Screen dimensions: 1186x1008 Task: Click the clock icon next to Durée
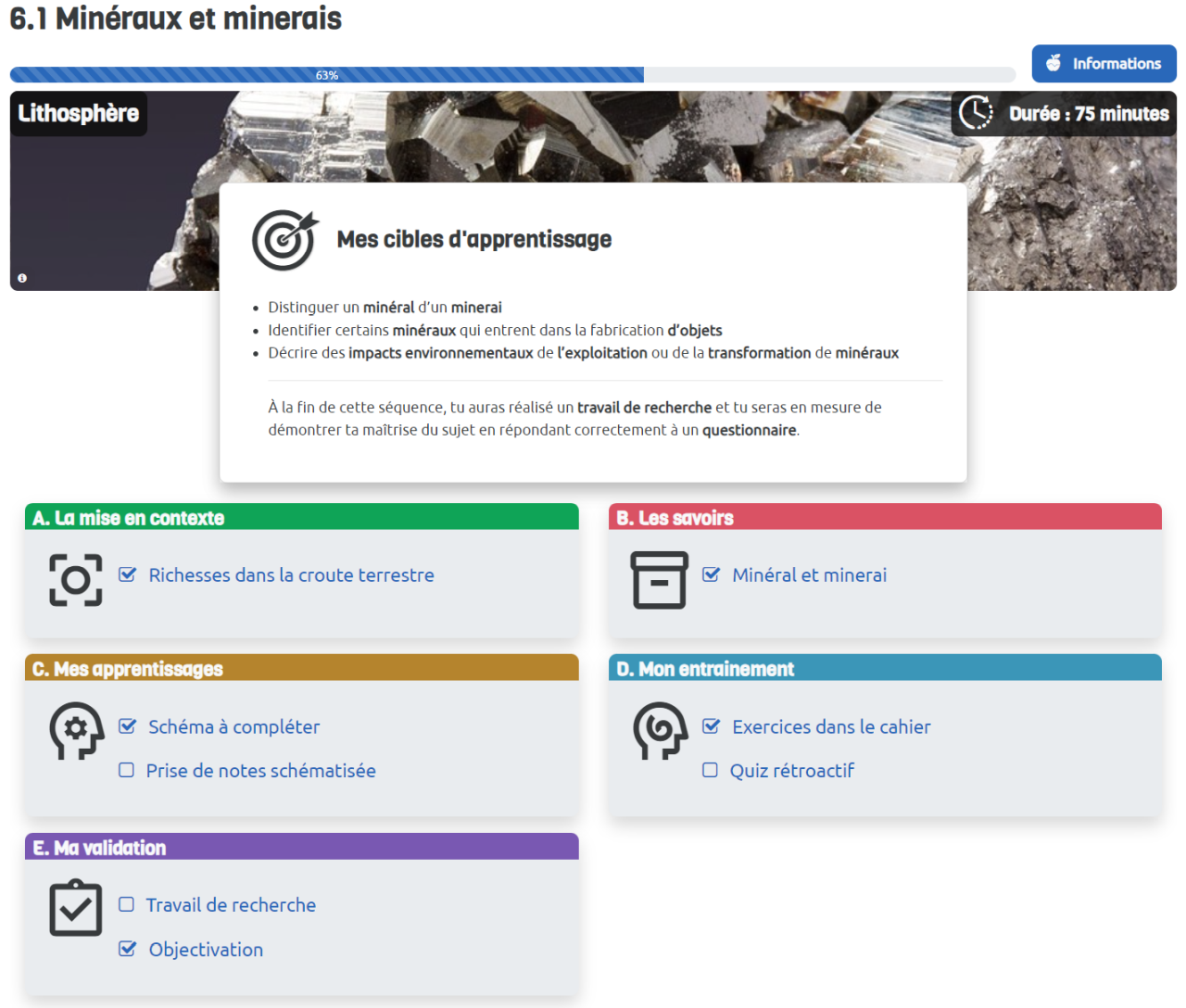tap(976, 113)
